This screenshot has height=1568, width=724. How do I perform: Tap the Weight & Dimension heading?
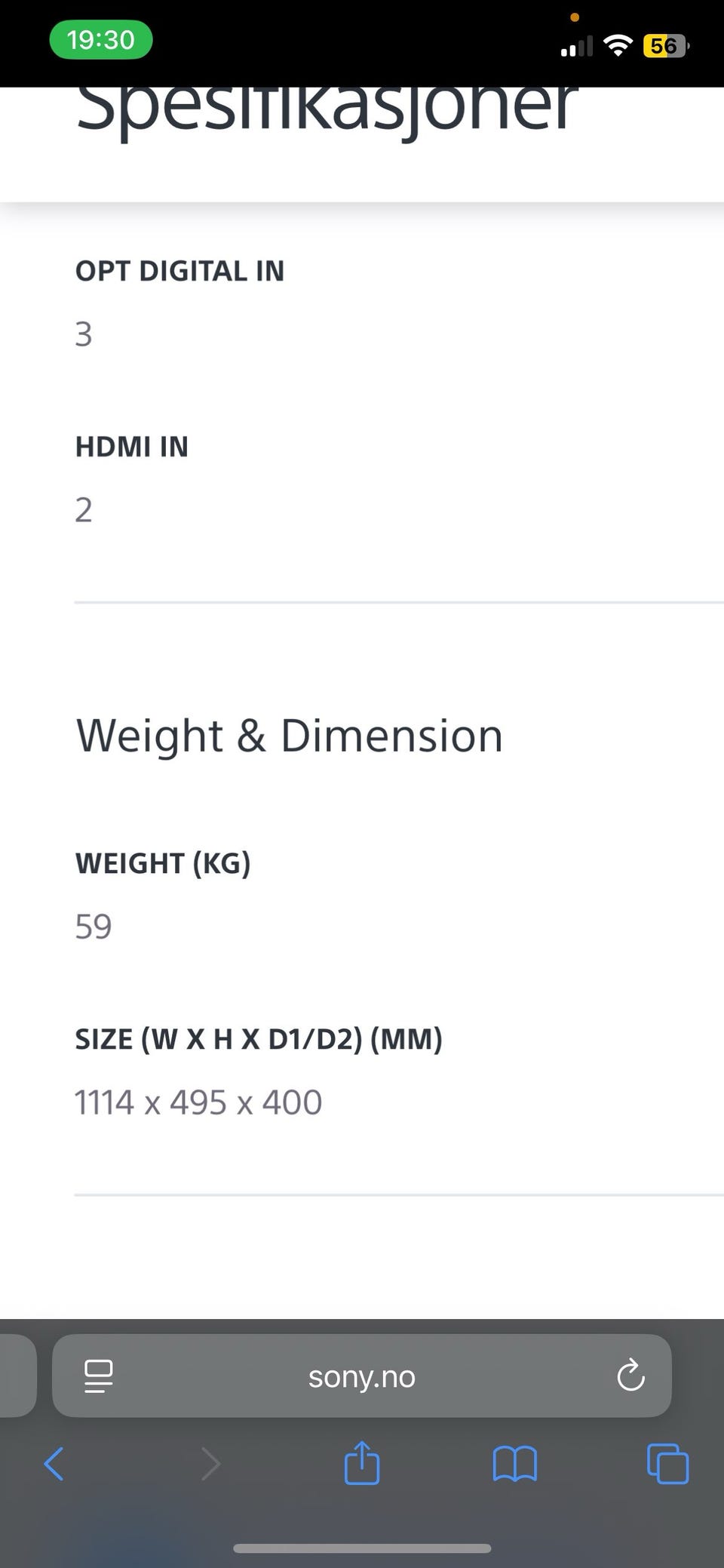(x=290, y=736)
